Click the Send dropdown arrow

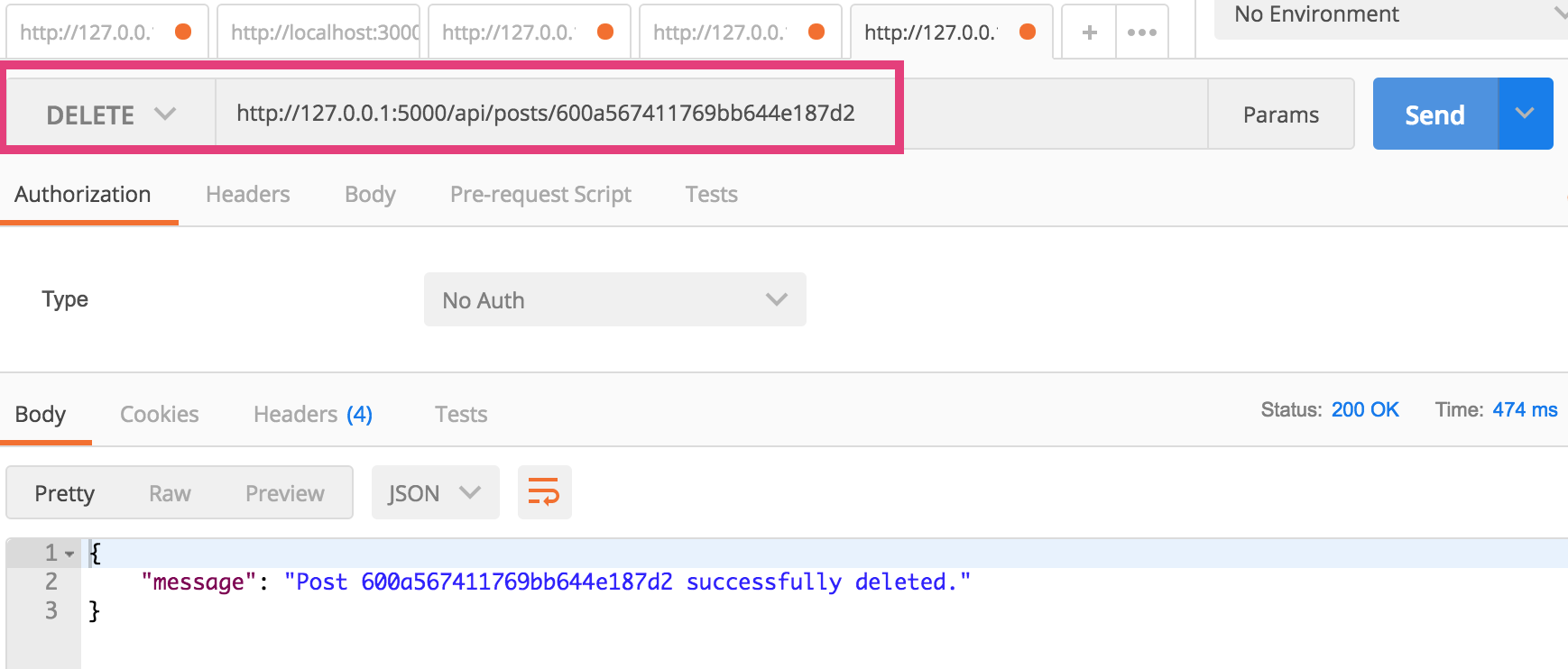tap(1525, 114)
